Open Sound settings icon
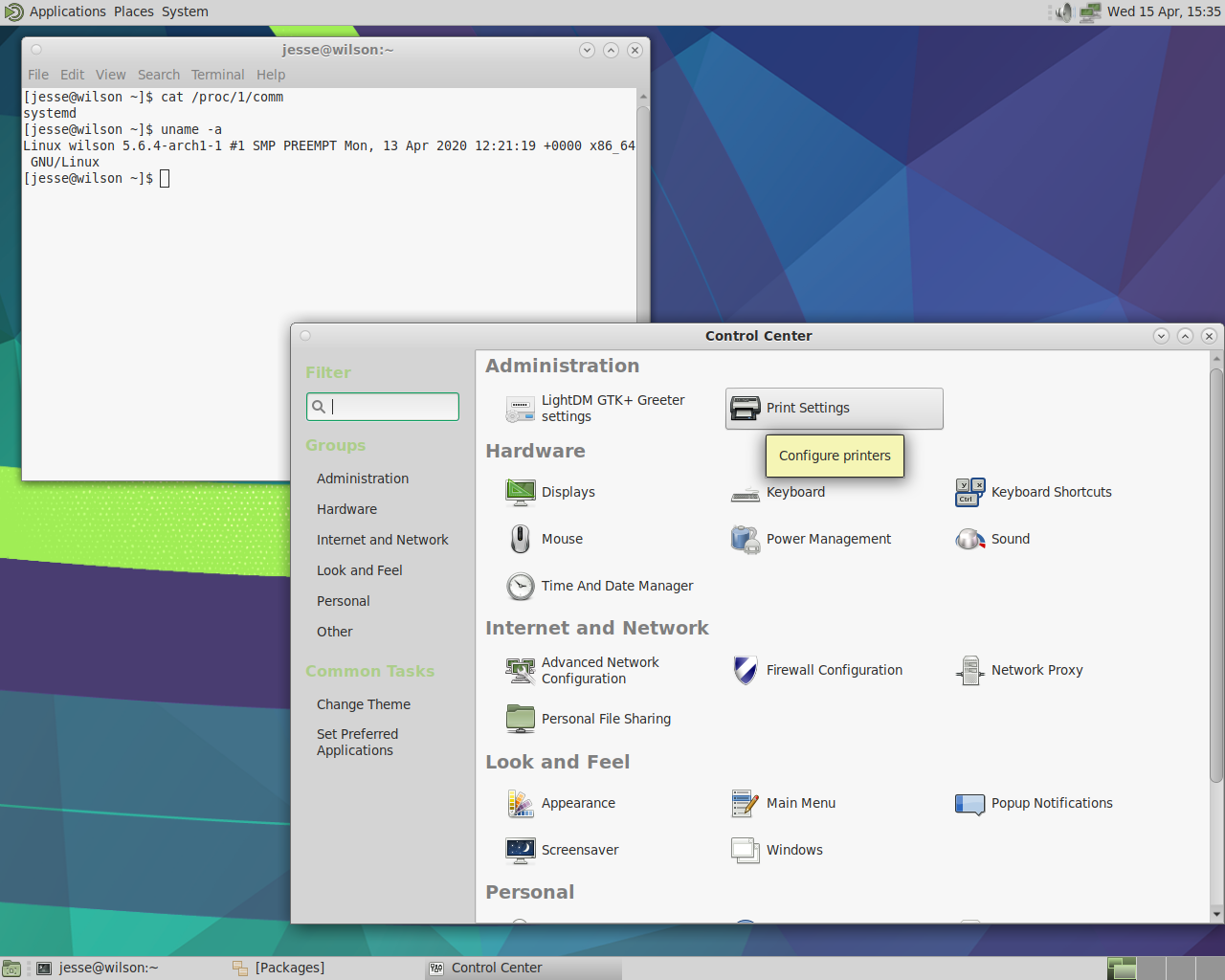The height and width of the screenshot is (980, 1225). [x=969, y=539]
